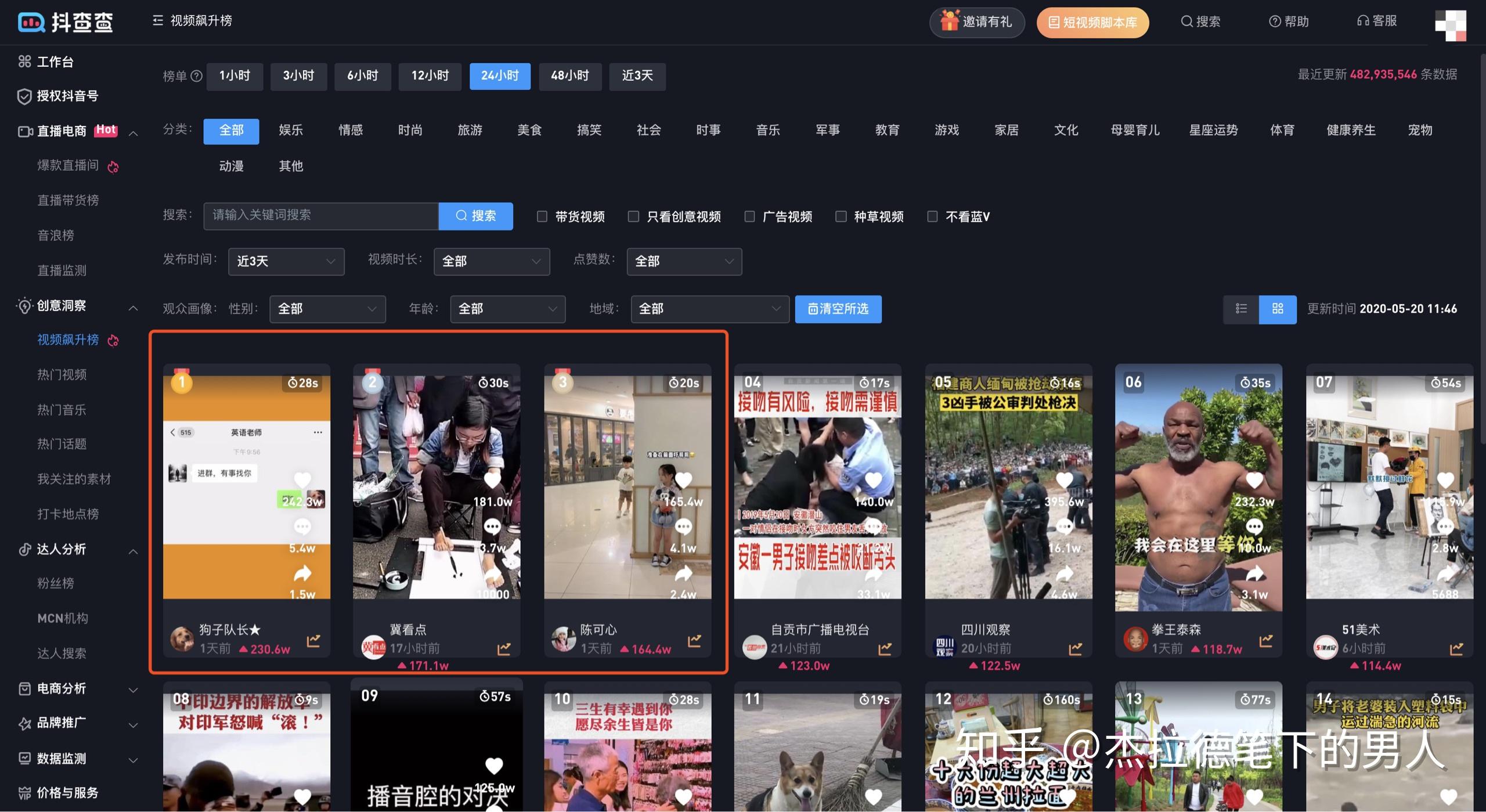Toggle sidebar menu icon beside 视频飙升榜
Viewport: 1486px width, 812px height.
click(157, 21)
